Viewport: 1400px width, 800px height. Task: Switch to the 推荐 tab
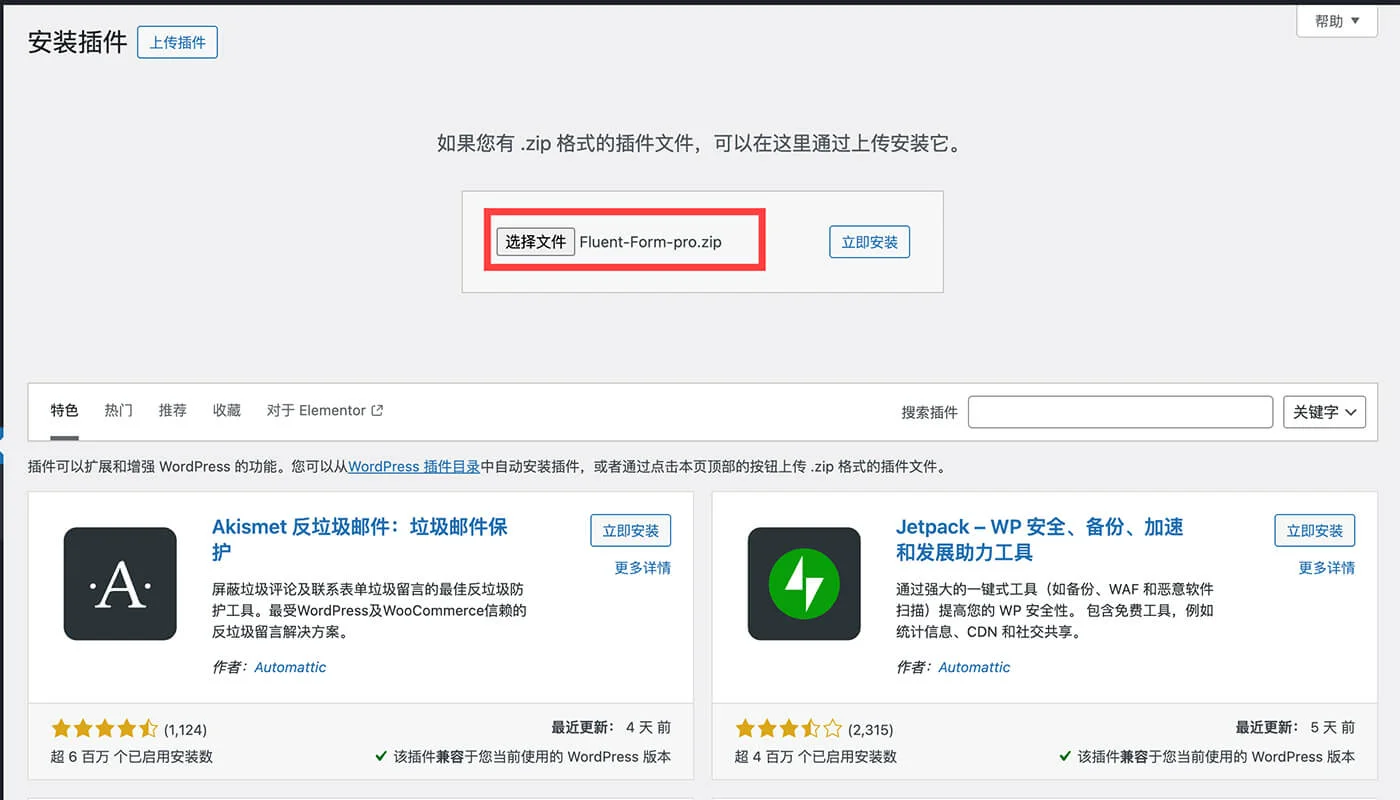tap(172, 410)
